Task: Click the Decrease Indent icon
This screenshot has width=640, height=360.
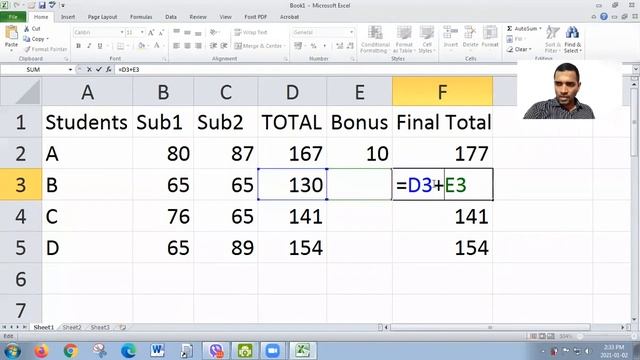Action: click(x=213, y=46)
